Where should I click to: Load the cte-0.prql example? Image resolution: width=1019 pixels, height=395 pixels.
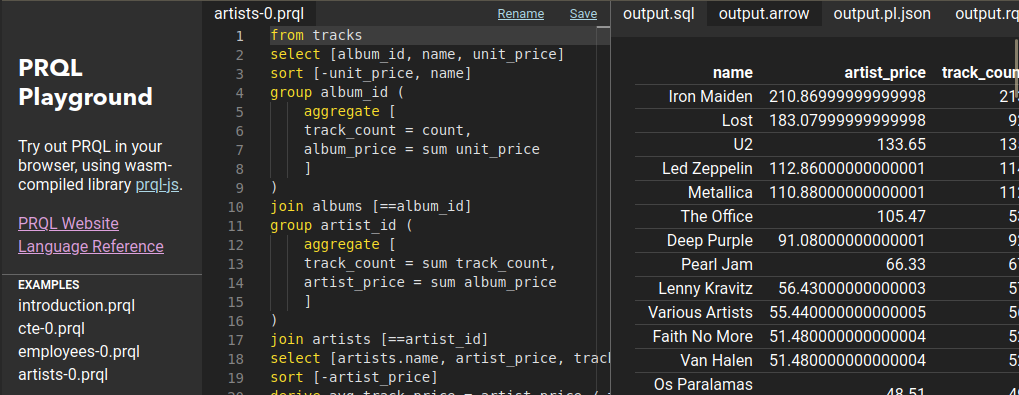51,329
